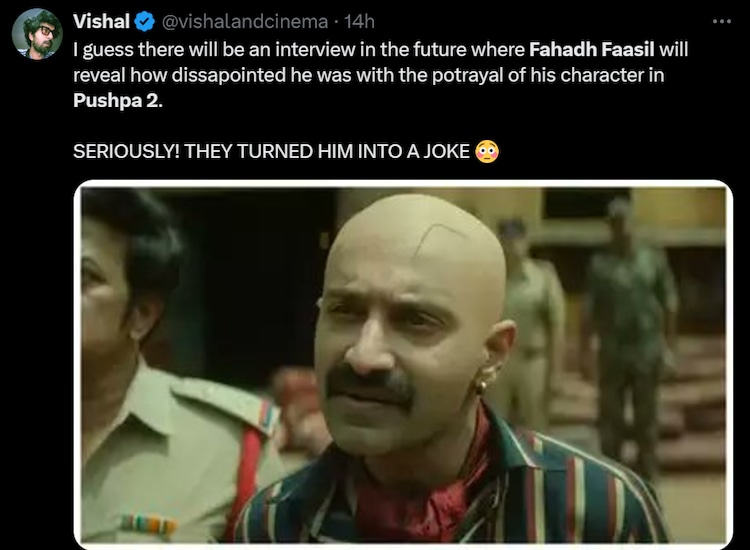Click the flushed face emoji
750x550 pixels.
tap(487, 152)
